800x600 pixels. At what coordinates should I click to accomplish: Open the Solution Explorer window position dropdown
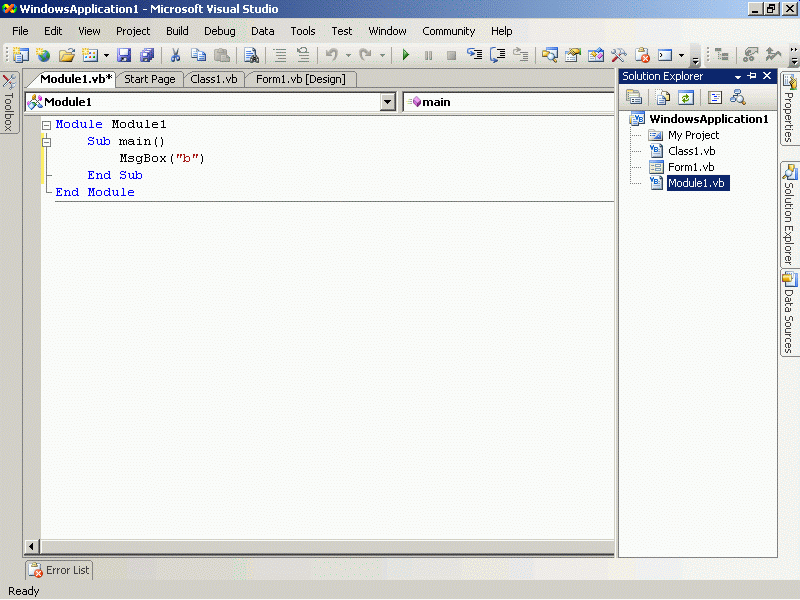coord(738,76)
